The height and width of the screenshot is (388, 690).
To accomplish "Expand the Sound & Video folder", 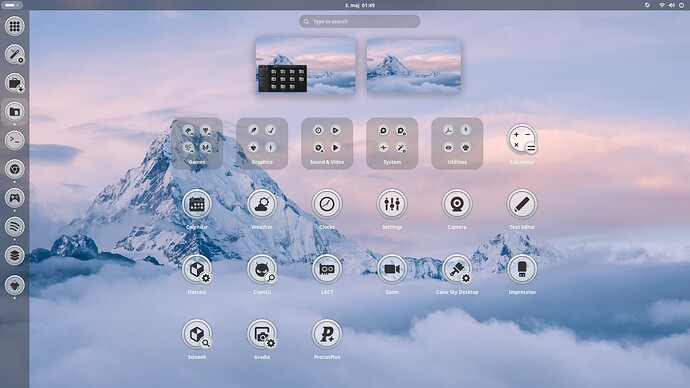I will click(327, 143).
